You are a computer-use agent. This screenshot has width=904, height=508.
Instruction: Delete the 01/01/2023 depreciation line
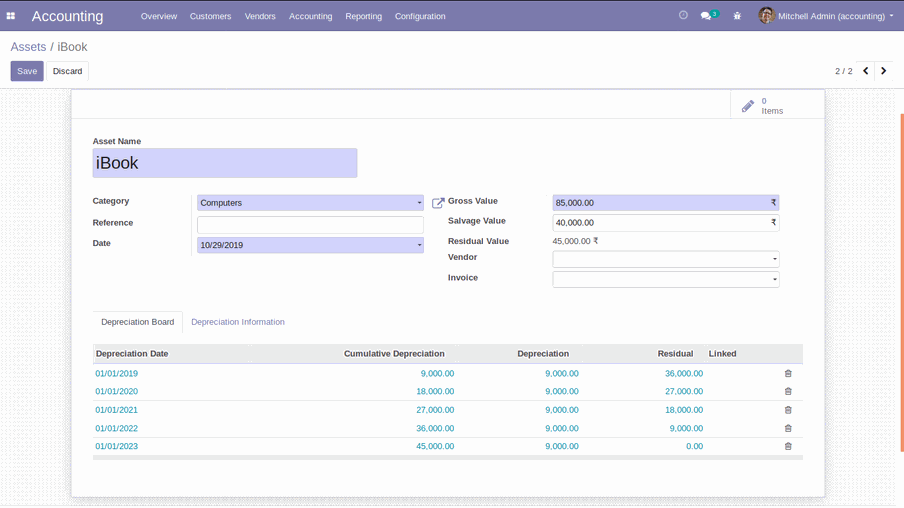788,446
